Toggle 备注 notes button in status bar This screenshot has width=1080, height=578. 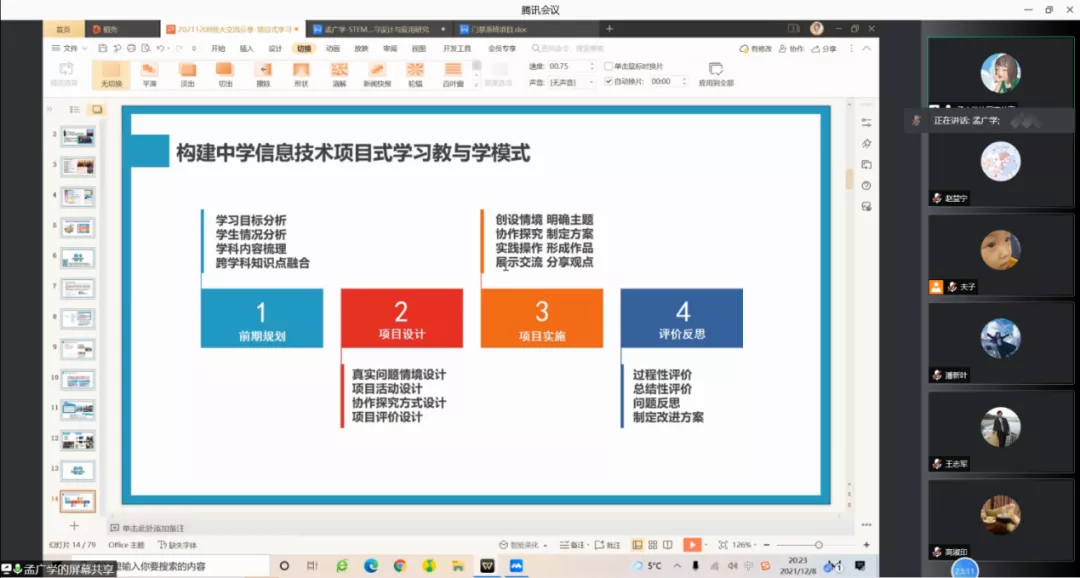[x=573, y=544]
